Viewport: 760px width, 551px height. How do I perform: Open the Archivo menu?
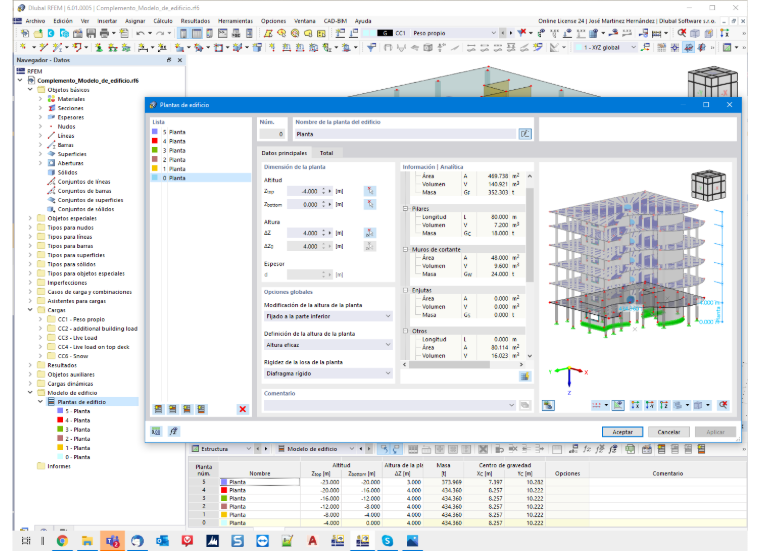[x=35, y=21]
